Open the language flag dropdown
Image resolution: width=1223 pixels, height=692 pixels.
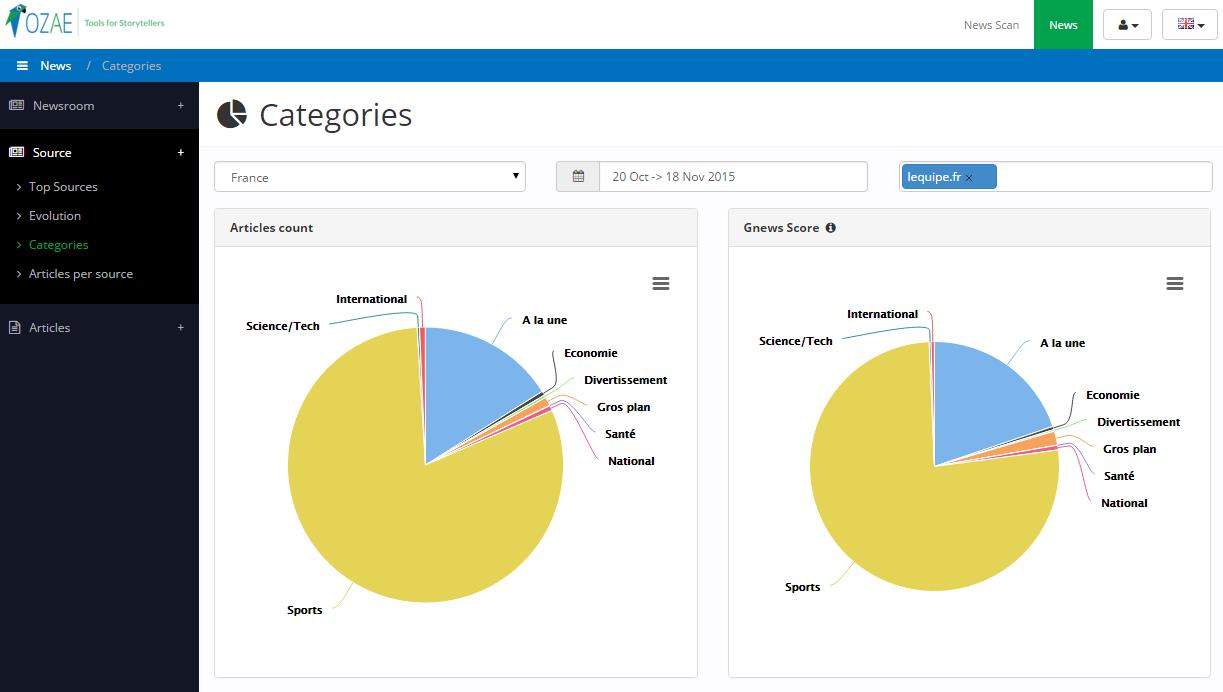click(1189, 25)
